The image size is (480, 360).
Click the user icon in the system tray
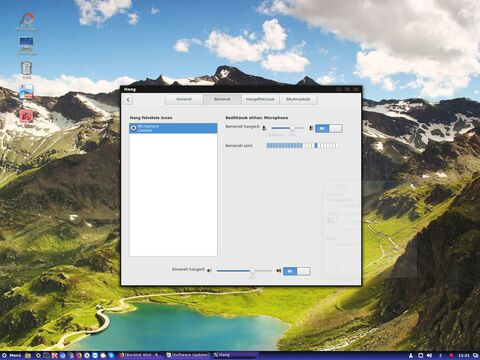[x=411, y=356]
